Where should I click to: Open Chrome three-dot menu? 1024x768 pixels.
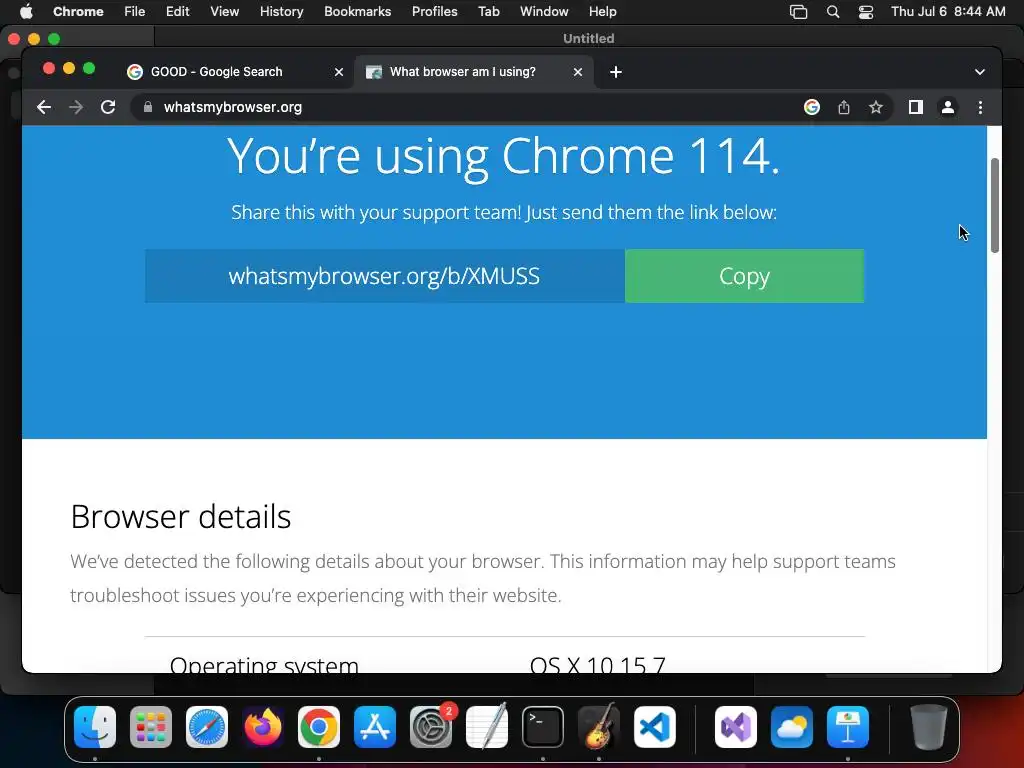[x=980, y=107]
